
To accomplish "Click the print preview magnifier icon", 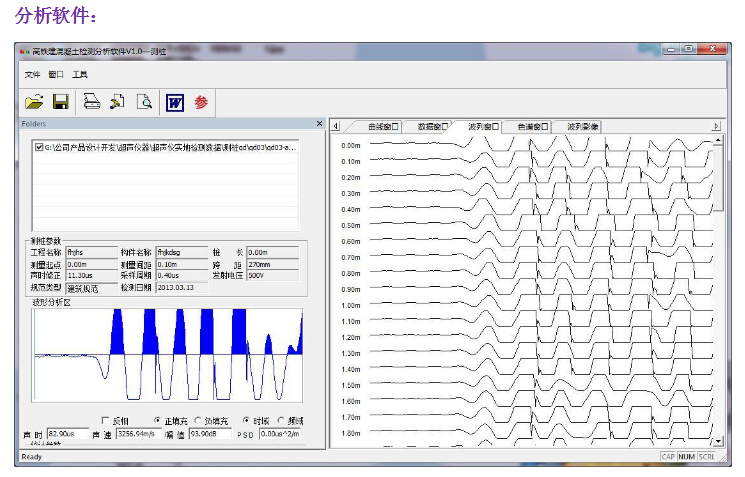I will point(144,102).
